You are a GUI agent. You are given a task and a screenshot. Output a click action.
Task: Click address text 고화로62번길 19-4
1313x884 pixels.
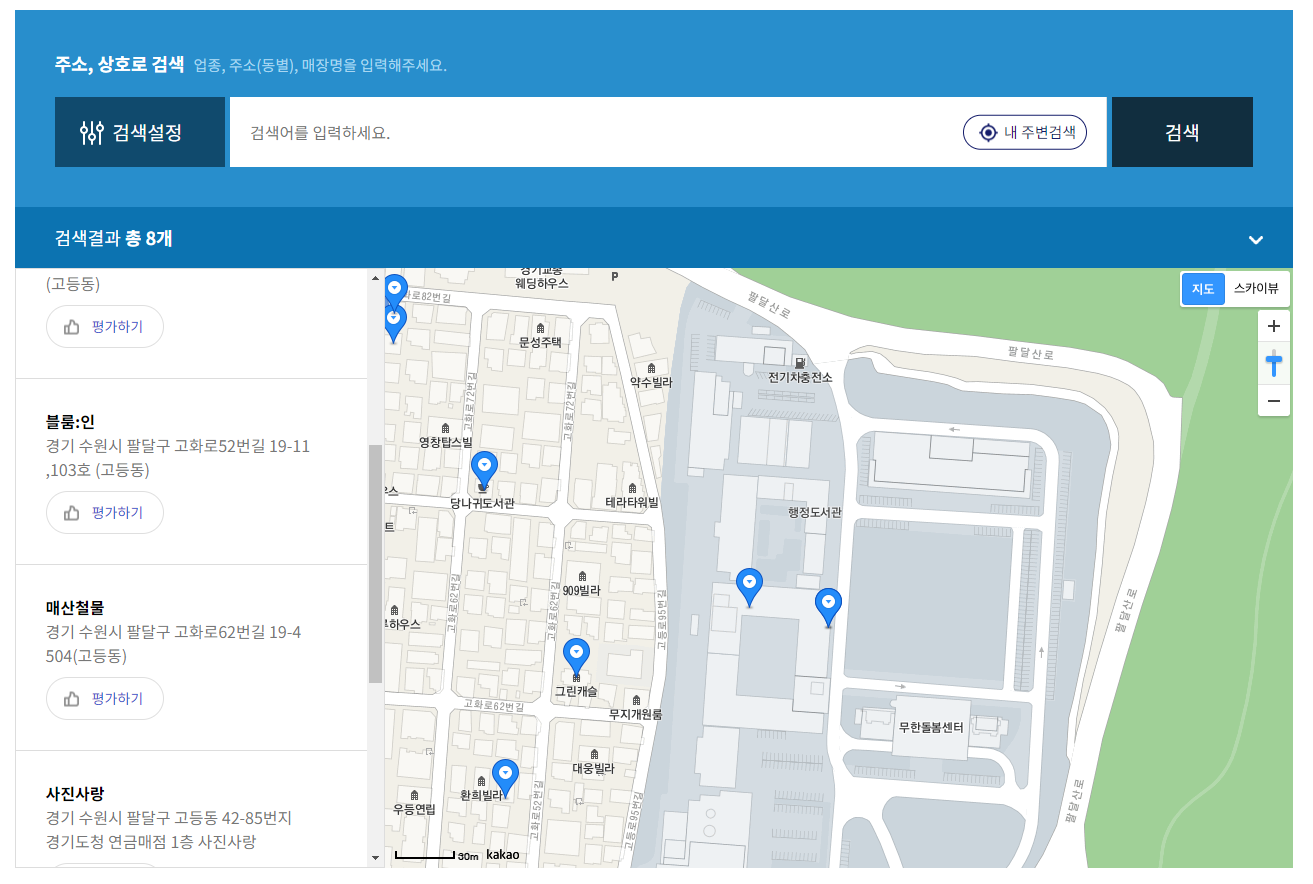pyautogui.click(x=237, y=632)
